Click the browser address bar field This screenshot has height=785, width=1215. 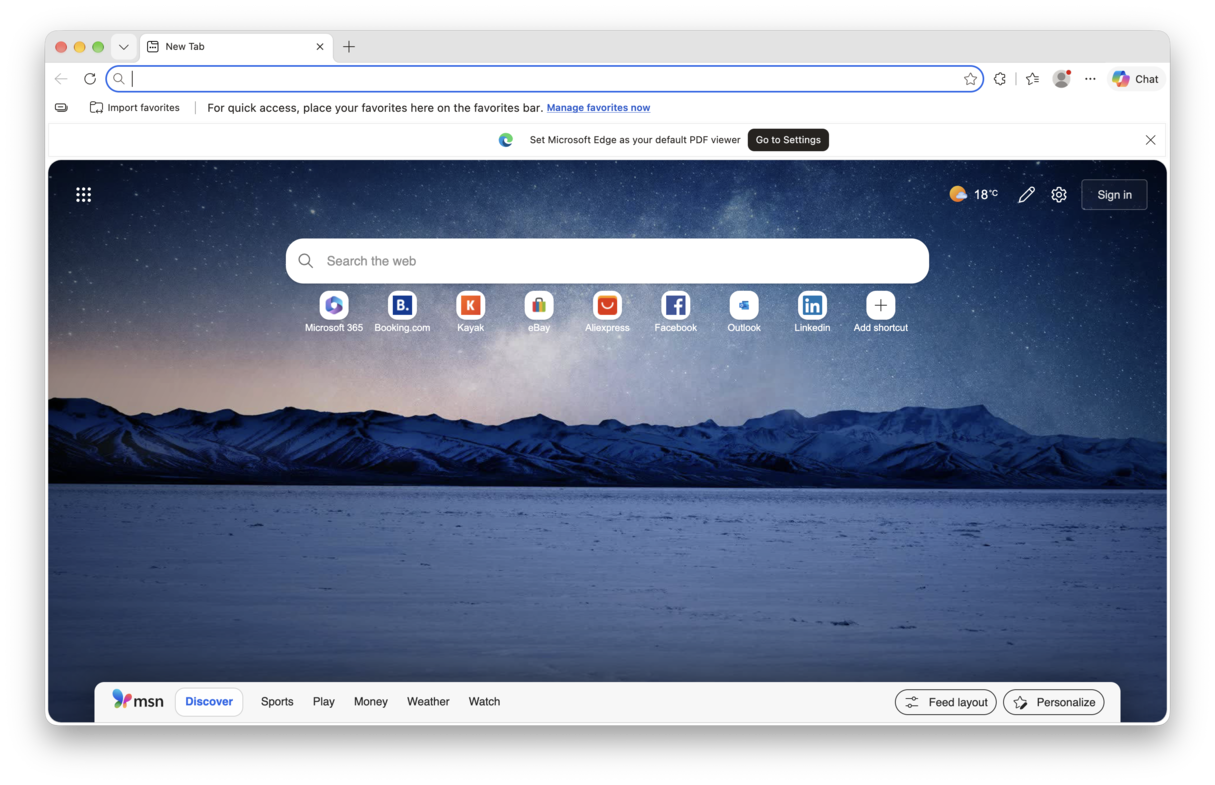[545, 79]
